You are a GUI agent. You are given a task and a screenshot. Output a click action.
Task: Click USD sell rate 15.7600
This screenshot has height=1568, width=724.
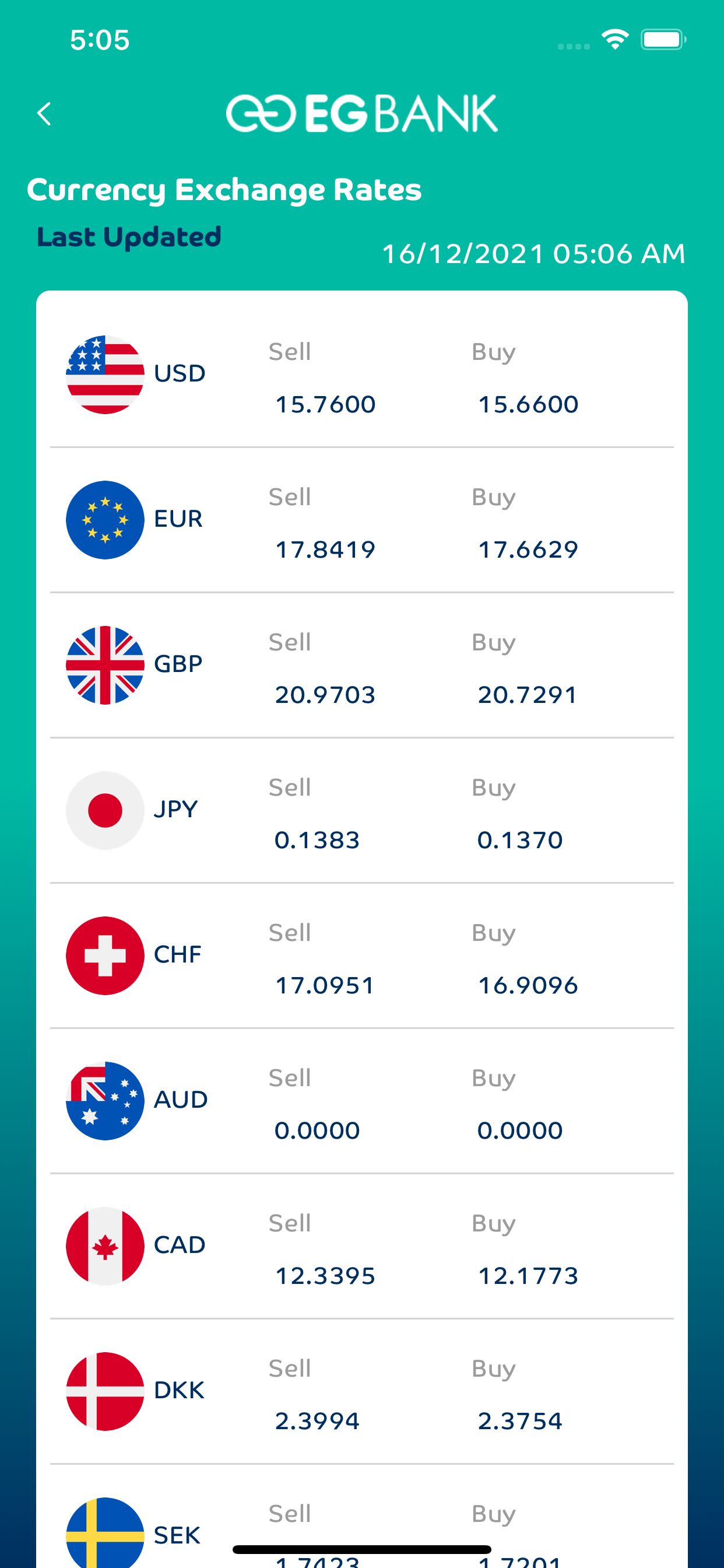tap(325, 405)
